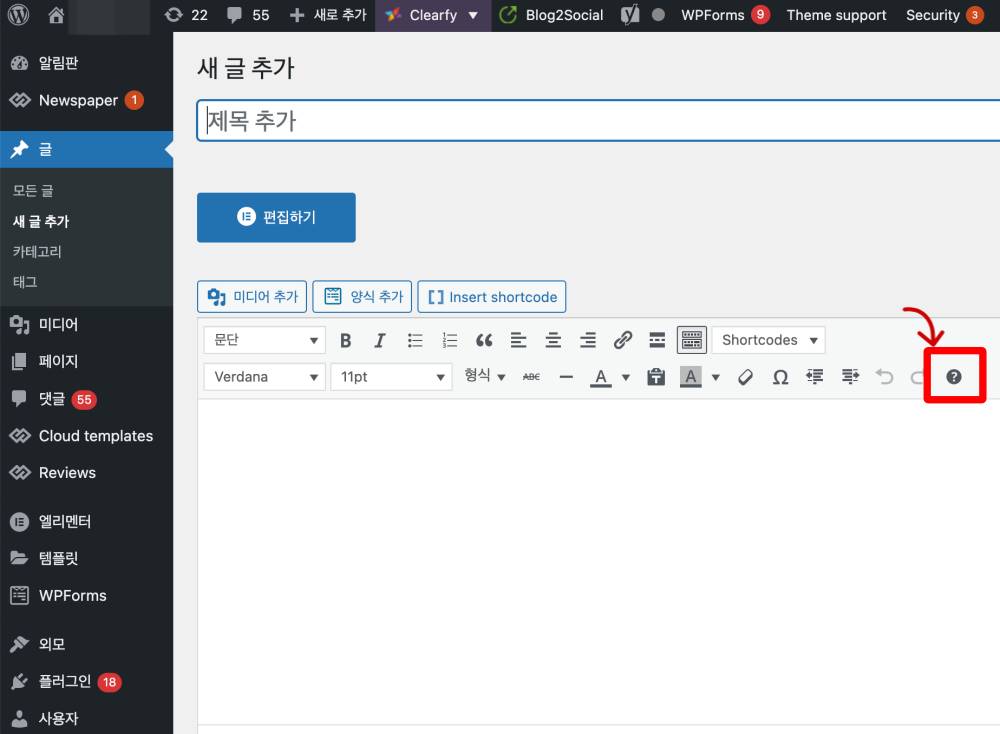This screenshot has width=1000, height=734.
Task: Open the WordPress logo menu
Action: (x=18, y=15)
